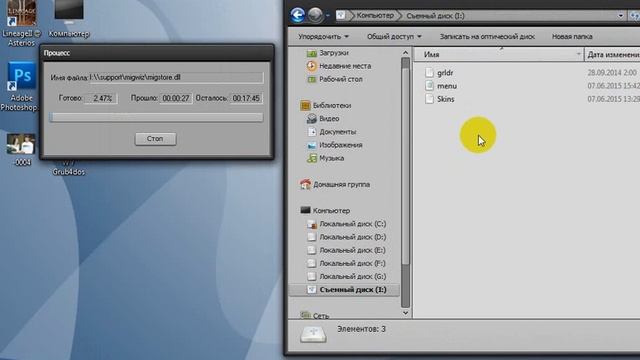Select the menu file
Image resolution: width=640 pixels, height=360 pixels.
click(447, 86)
